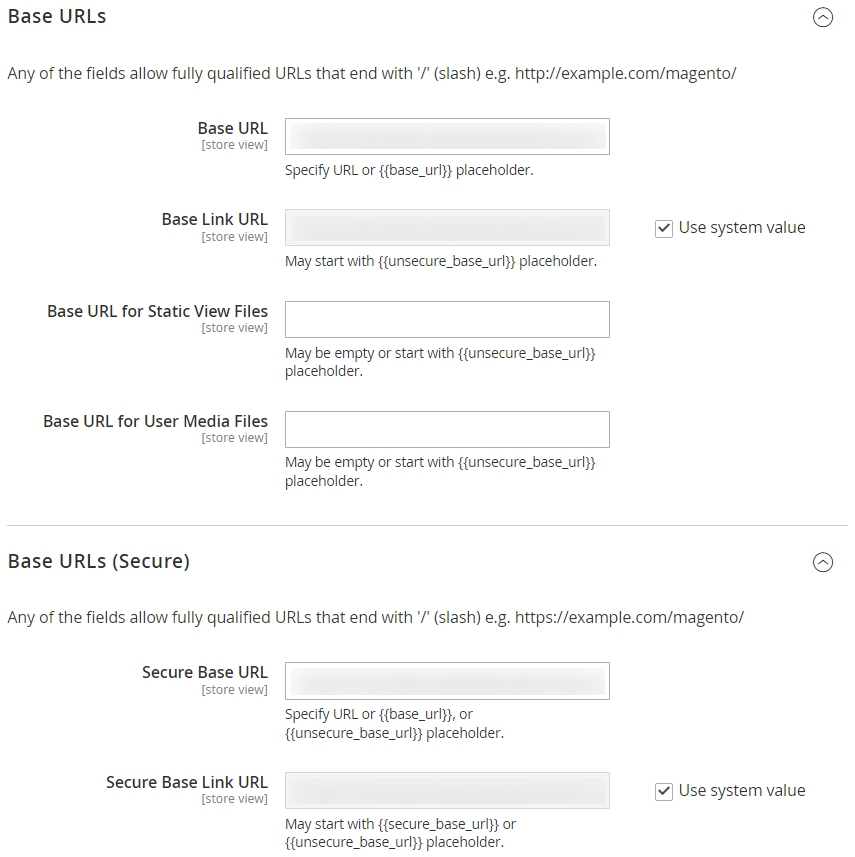Click 'Use system value' text beside Secure Base Link URL
Viewport: 855px width, 857px height.
coord(742,790)
